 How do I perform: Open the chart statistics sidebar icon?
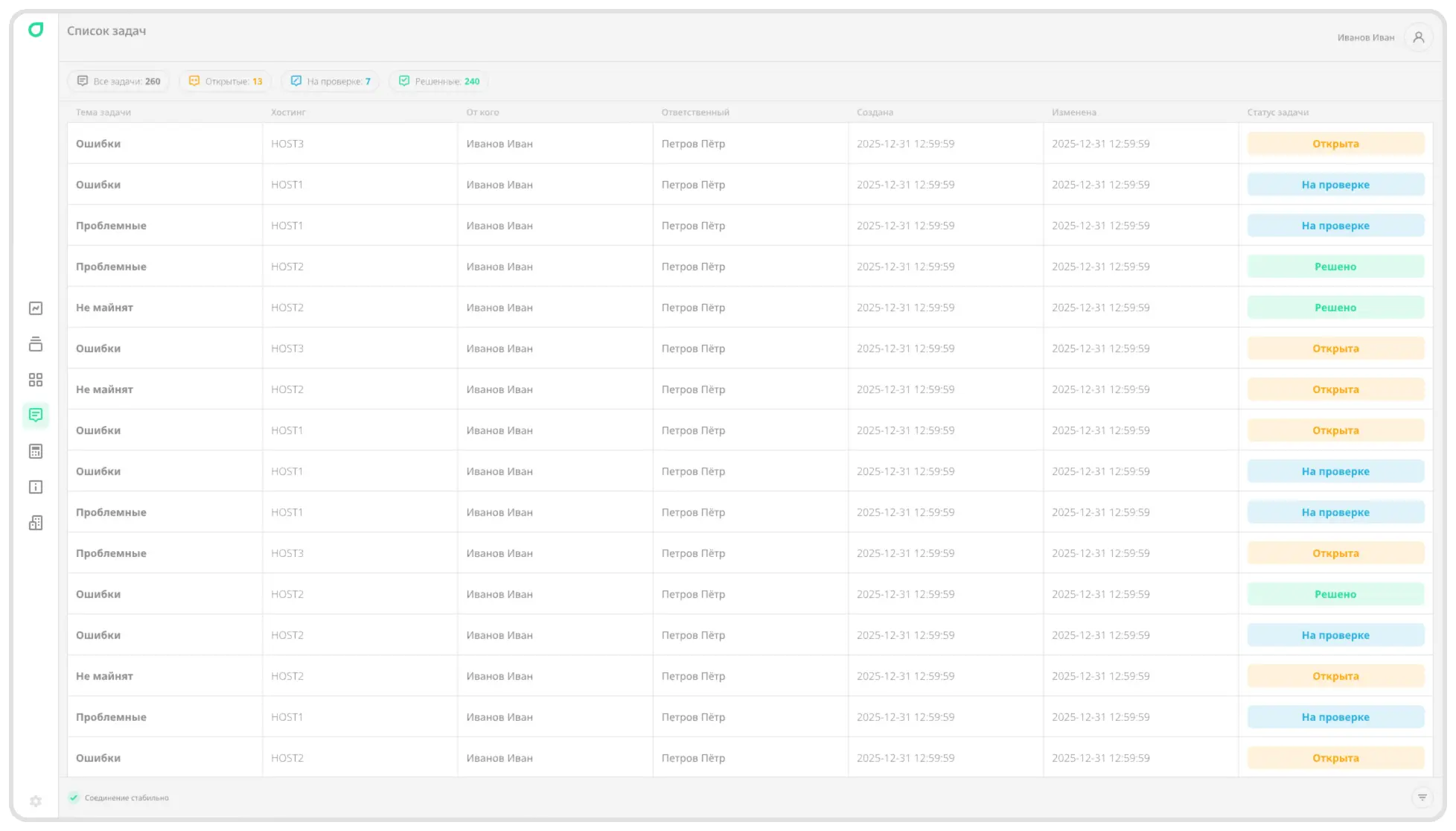(36, 308)
